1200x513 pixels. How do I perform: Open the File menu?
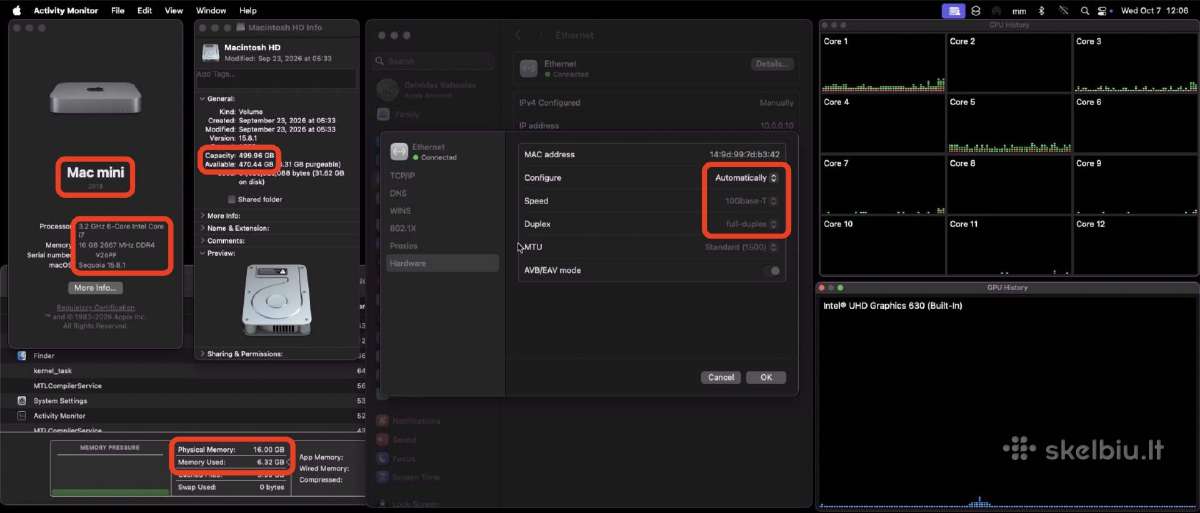point(118,10)
